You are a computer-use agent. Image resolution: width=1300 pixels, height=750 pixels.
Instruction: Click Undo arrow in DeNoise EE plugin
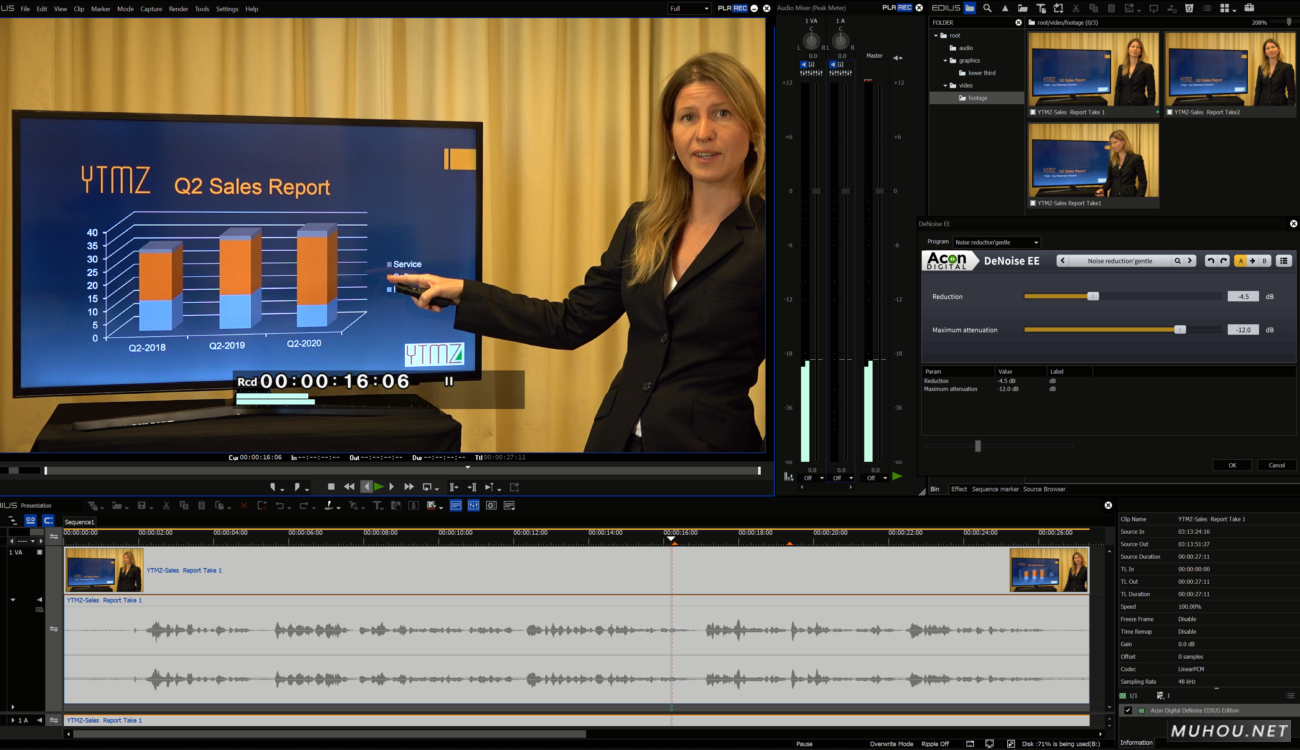click(x=1210, y=261)
